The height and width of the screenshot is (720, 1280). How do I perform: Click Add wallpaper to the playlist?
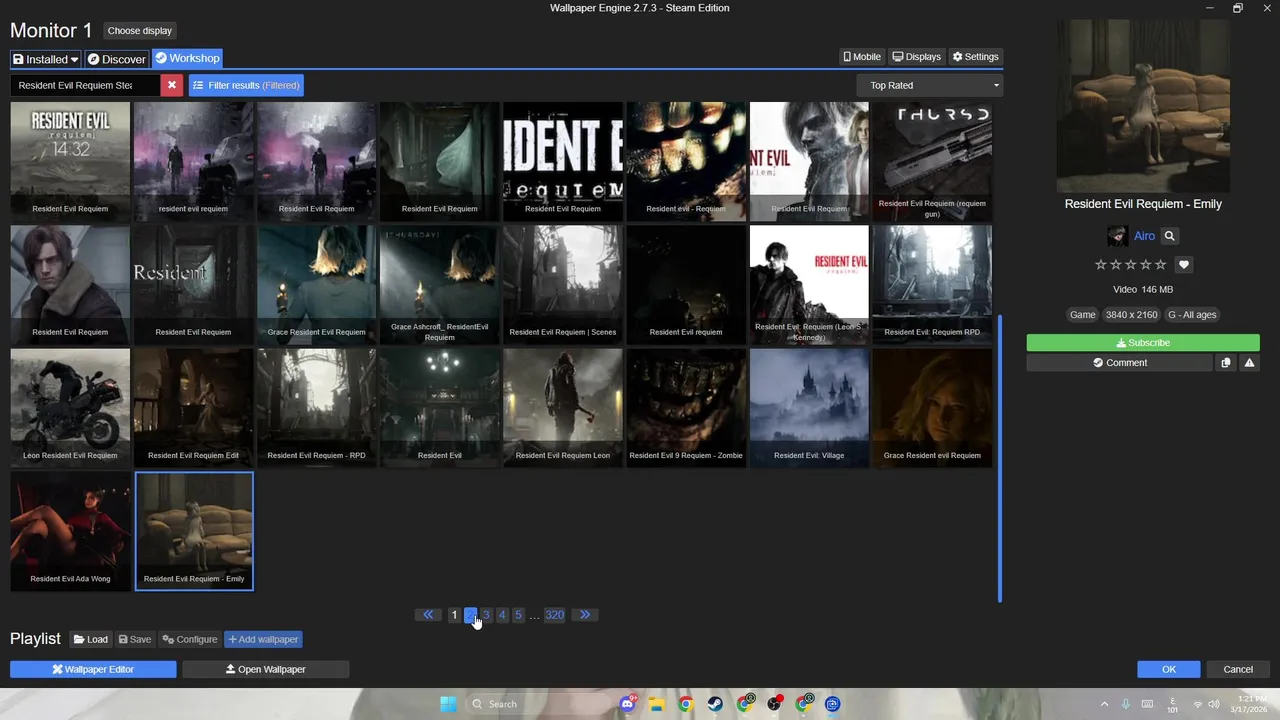point(263,639)
